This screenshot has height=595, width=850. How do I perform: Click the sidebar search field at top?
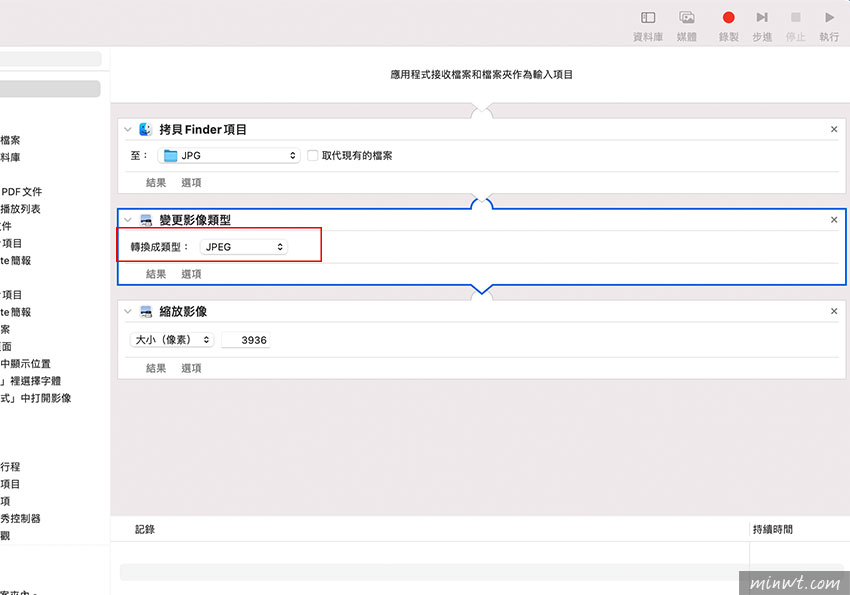tap(50, 59)
